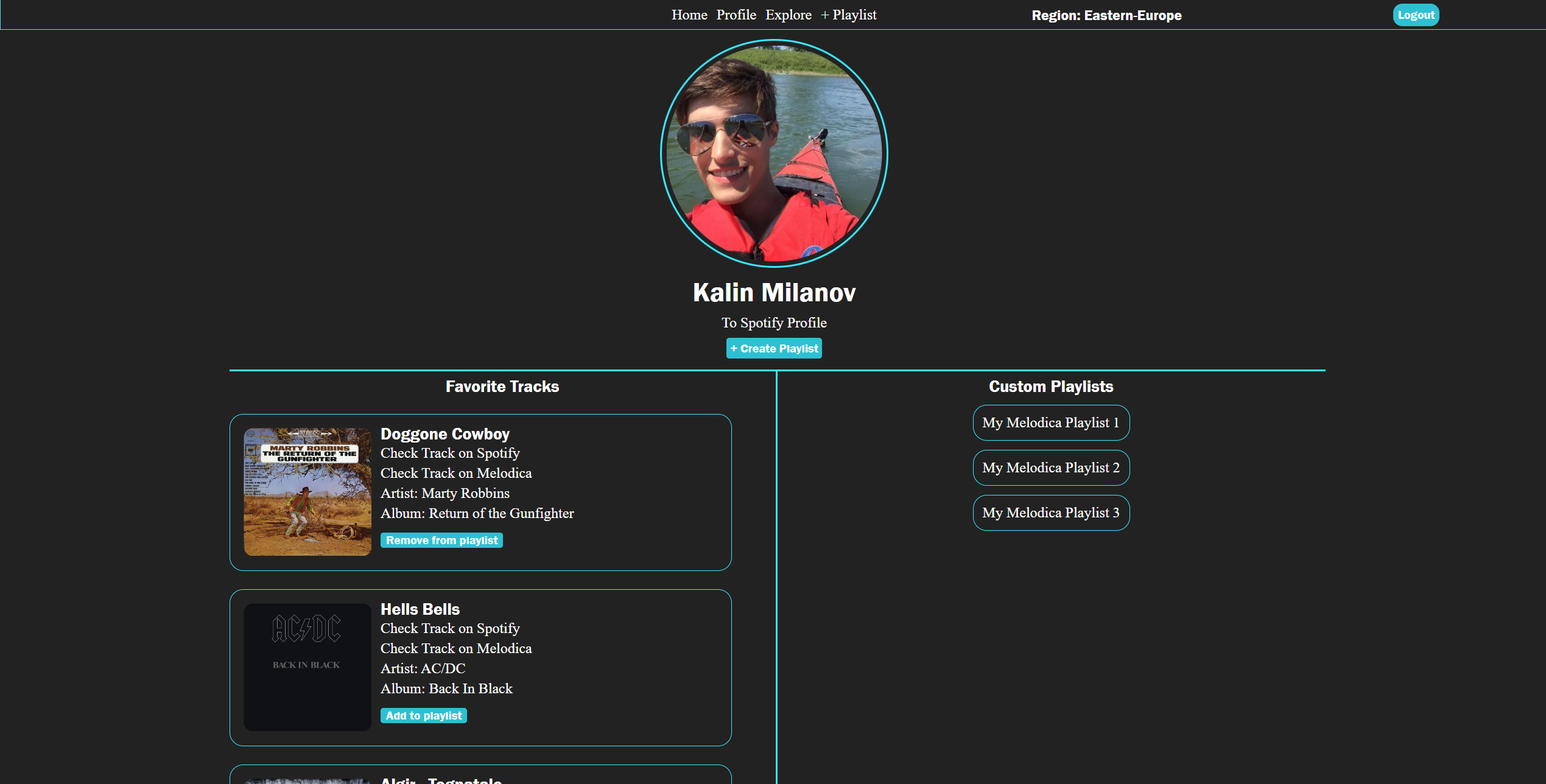Check Hells Bells on Melodica
This screenshot has height=784, width=1546.
[455, 648]
